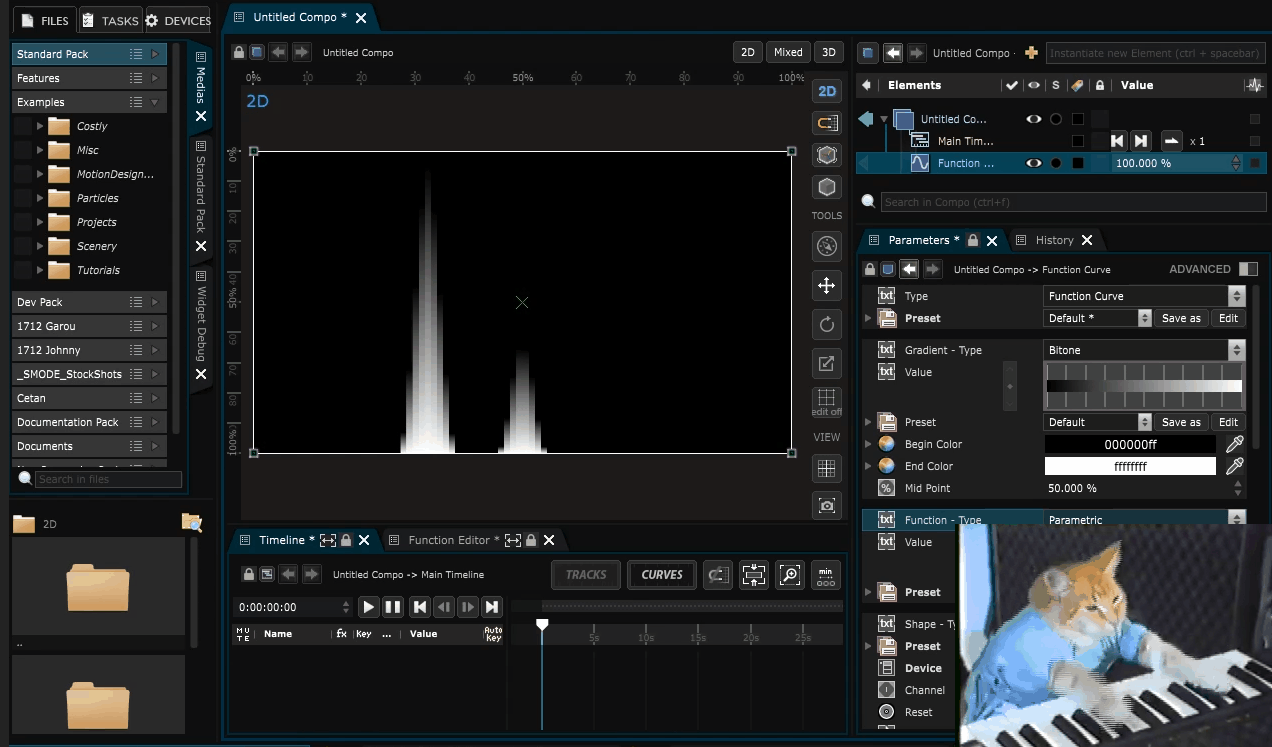Image resolution: width=1272 pixels, height=747 pixels.
Task: Toggle visibility of the Function Curve element
Action: click(1034, 163)
